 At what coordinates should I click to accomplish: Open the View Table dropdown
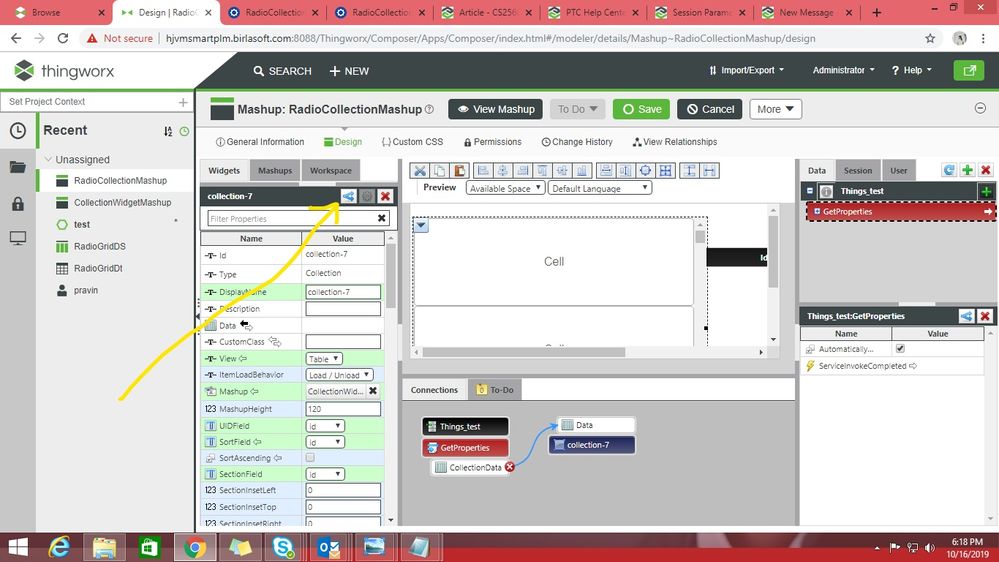324,359
